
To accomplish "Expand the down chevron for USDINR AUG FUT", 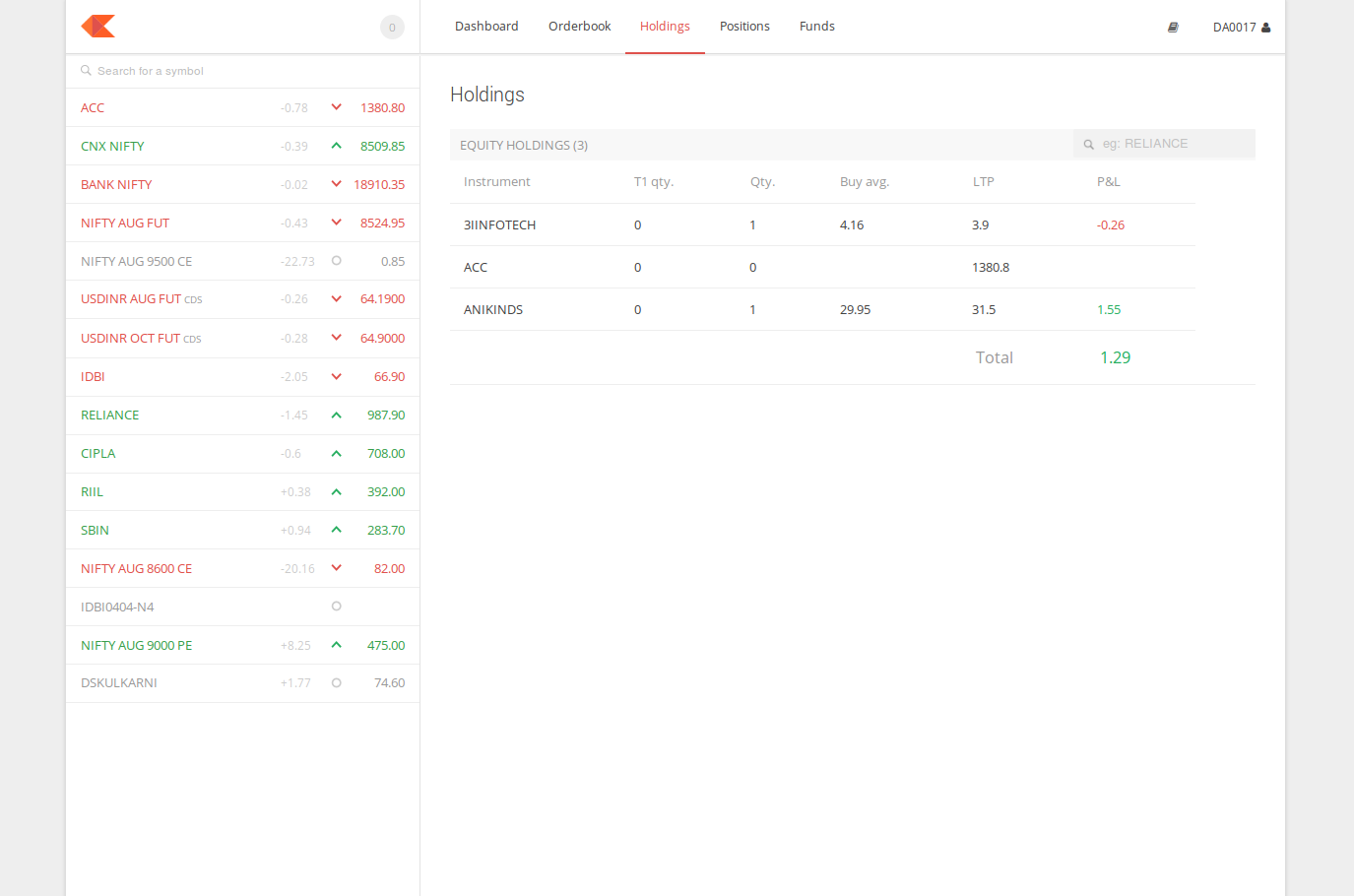I will [x=336, y=299].
